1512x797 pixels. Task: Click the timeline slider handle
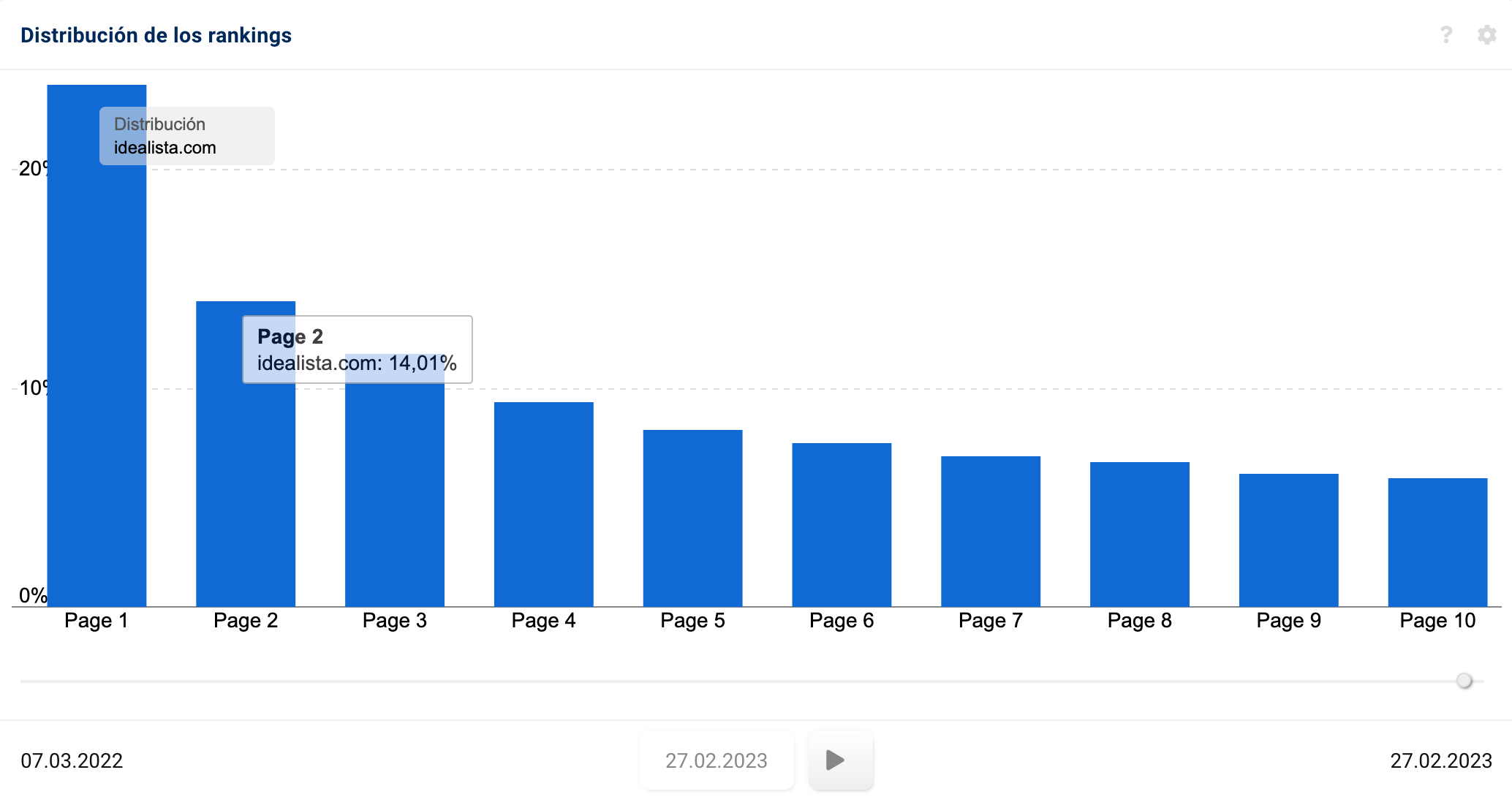coord(1464,681)
